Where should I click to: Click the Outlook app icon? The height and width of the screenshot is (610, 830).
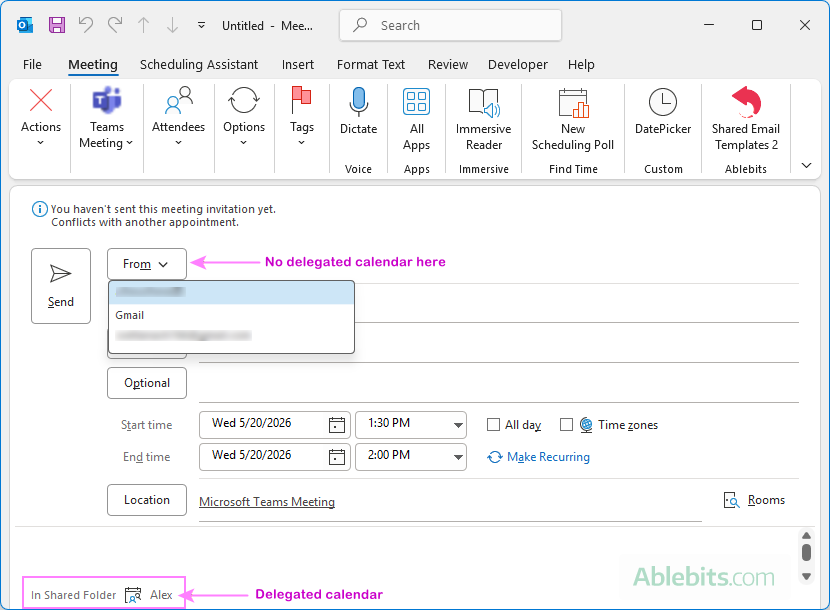pyautogui.click(x=25, y=25)
